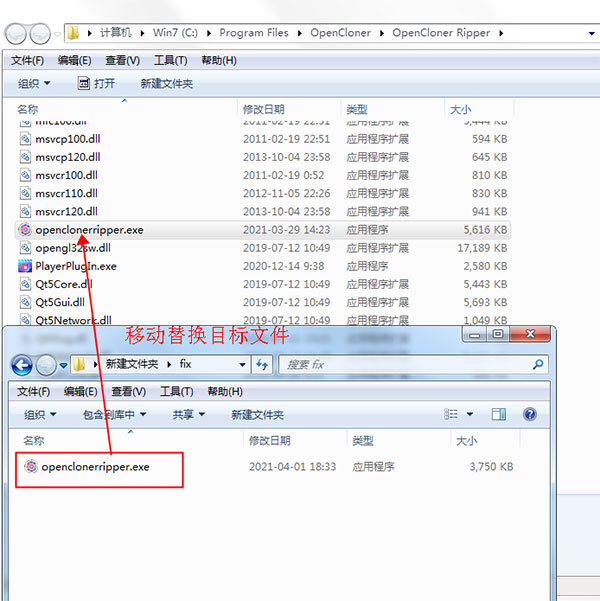600x601 pixels.
Task: Click the back button in OpenCloner Ripper window
Action: coord(16,34)
